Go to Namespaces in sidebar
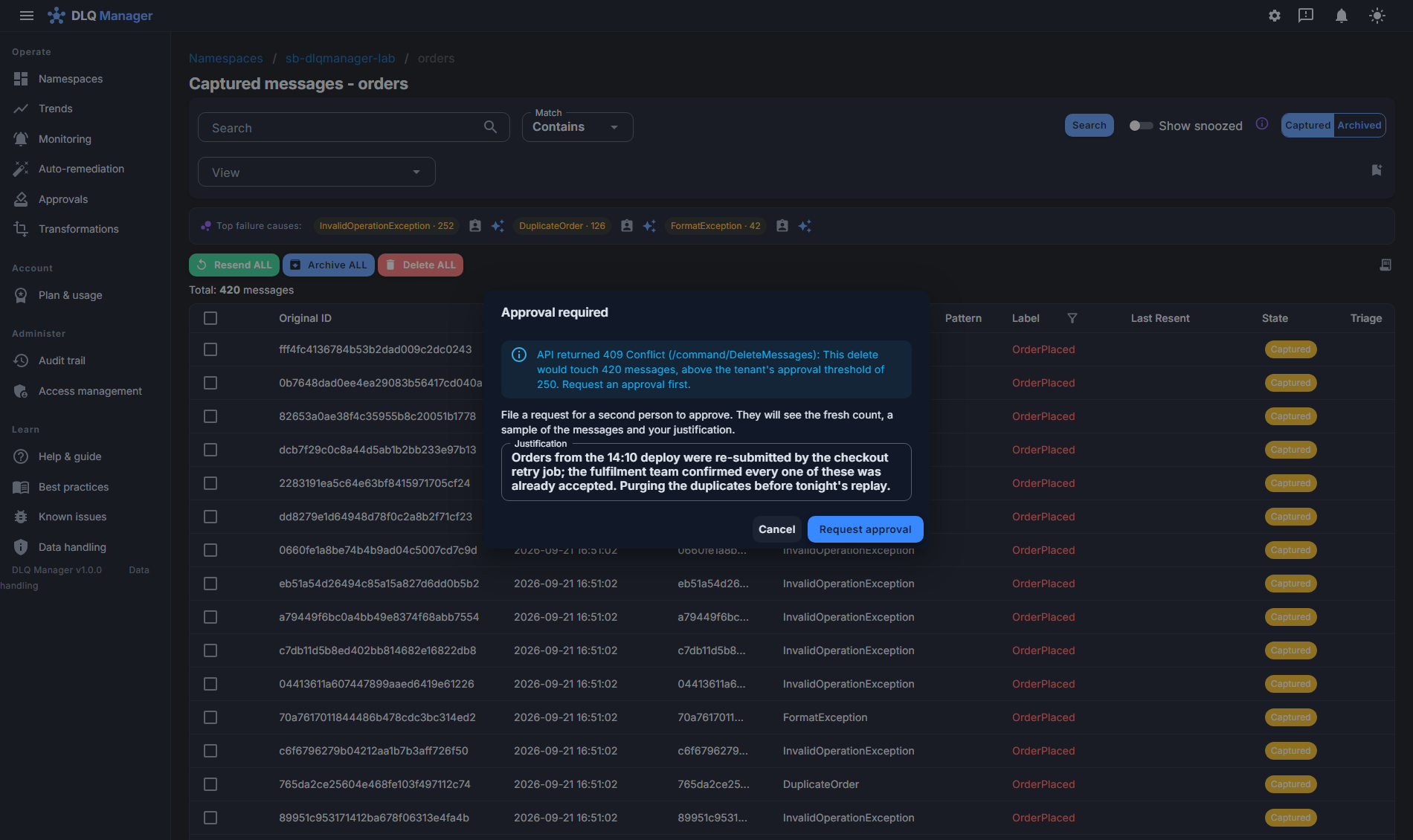This screenshot has width=1413, height=840. coord(71,79)
